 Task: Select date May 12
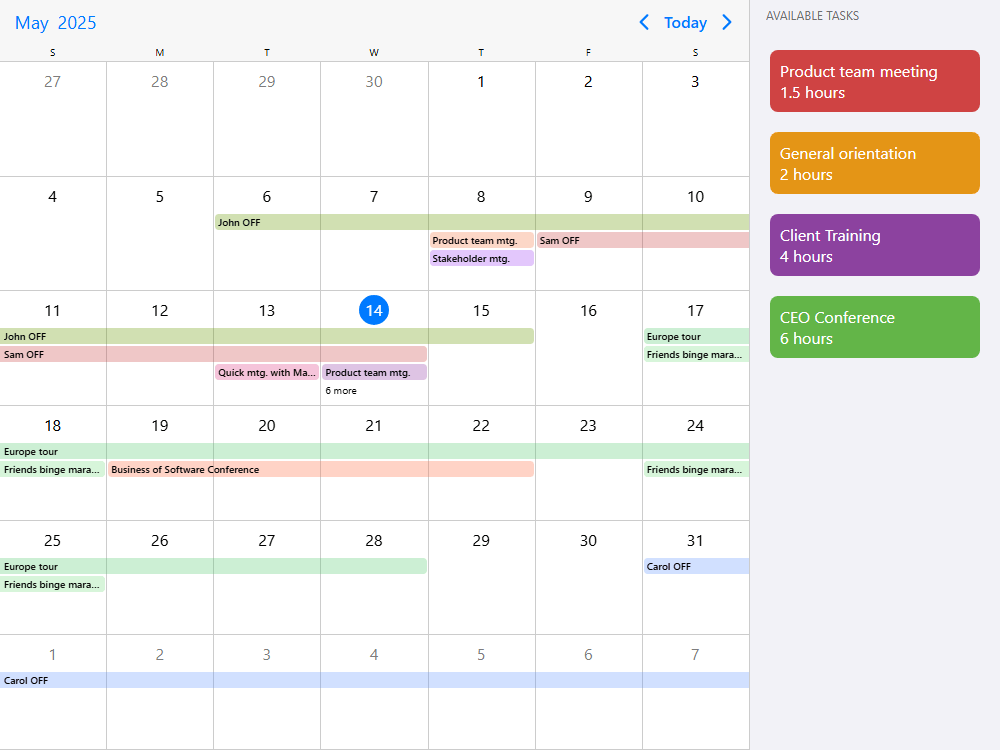coord(159,311)
